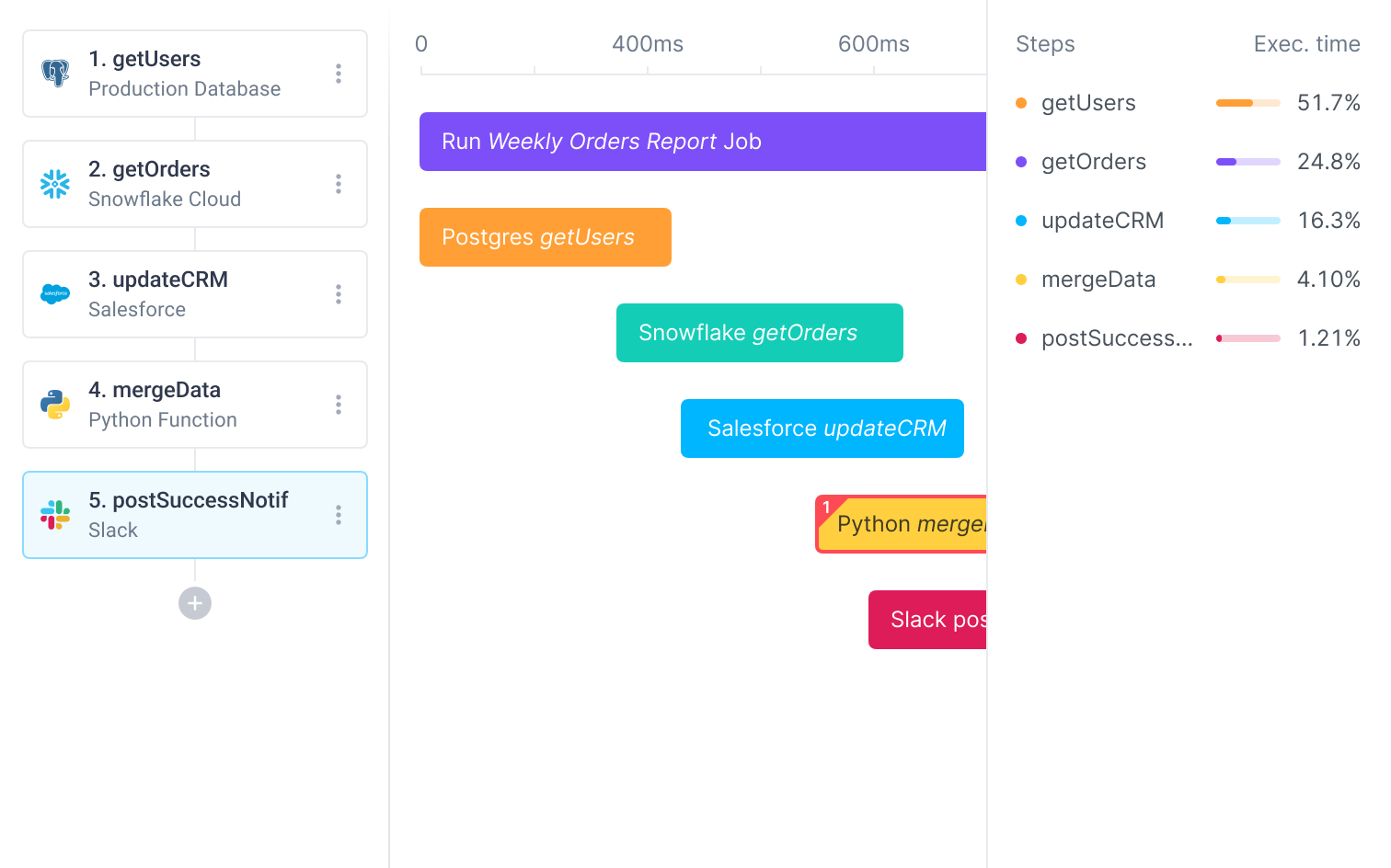Open the options menu for step getUsers
Screen dimensions: 1391x868
339,73
